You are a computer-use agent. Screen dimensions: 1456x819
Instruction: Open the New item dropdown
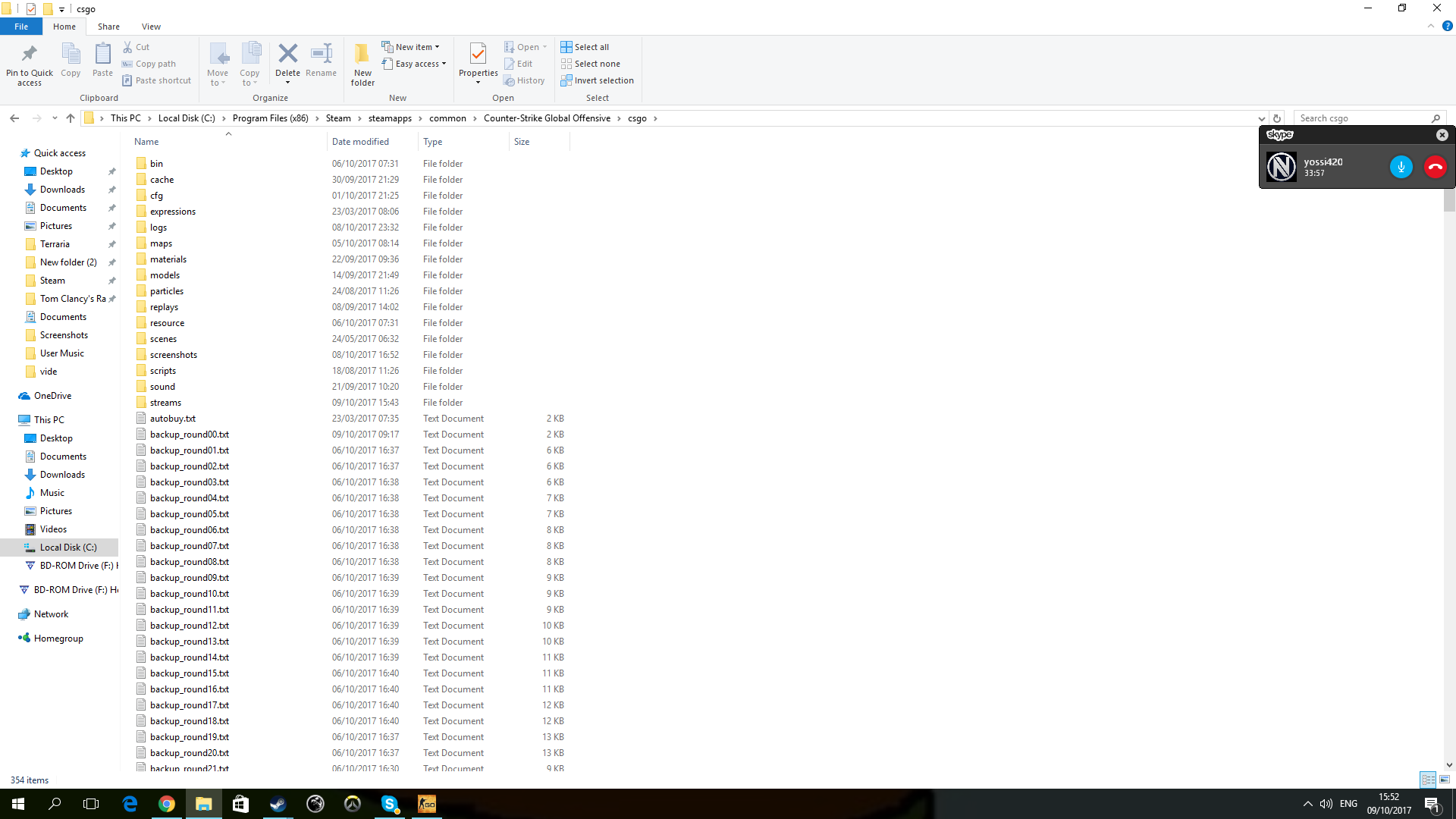(x=410, y=47)
